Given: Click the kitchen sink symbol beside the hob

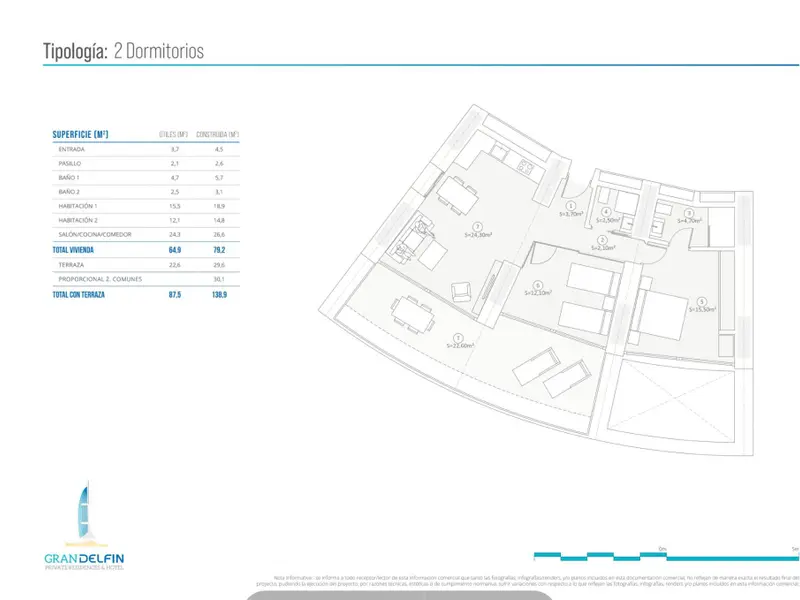Looking at the screenshot, I should 499,151.
